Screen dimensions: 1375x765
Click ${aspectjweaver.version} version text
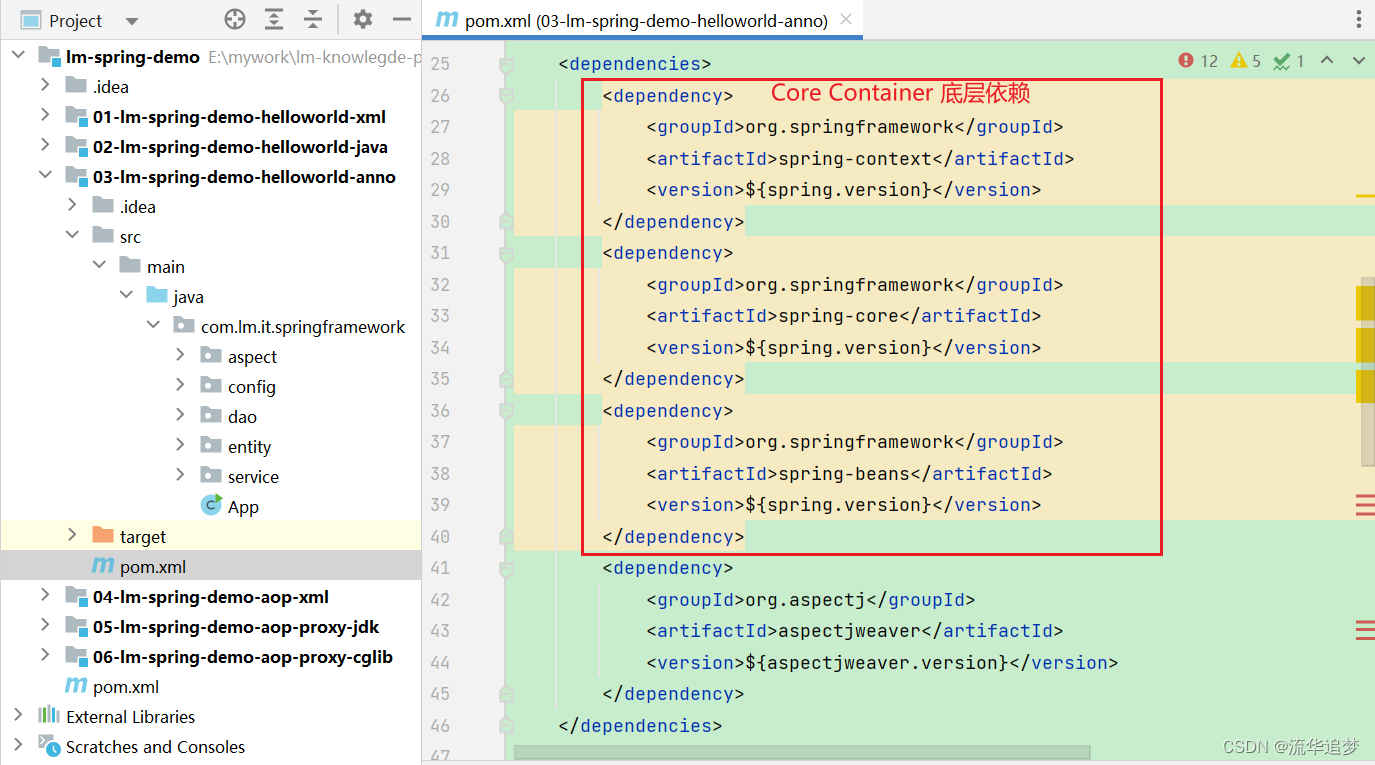click(x=877, y=662)
